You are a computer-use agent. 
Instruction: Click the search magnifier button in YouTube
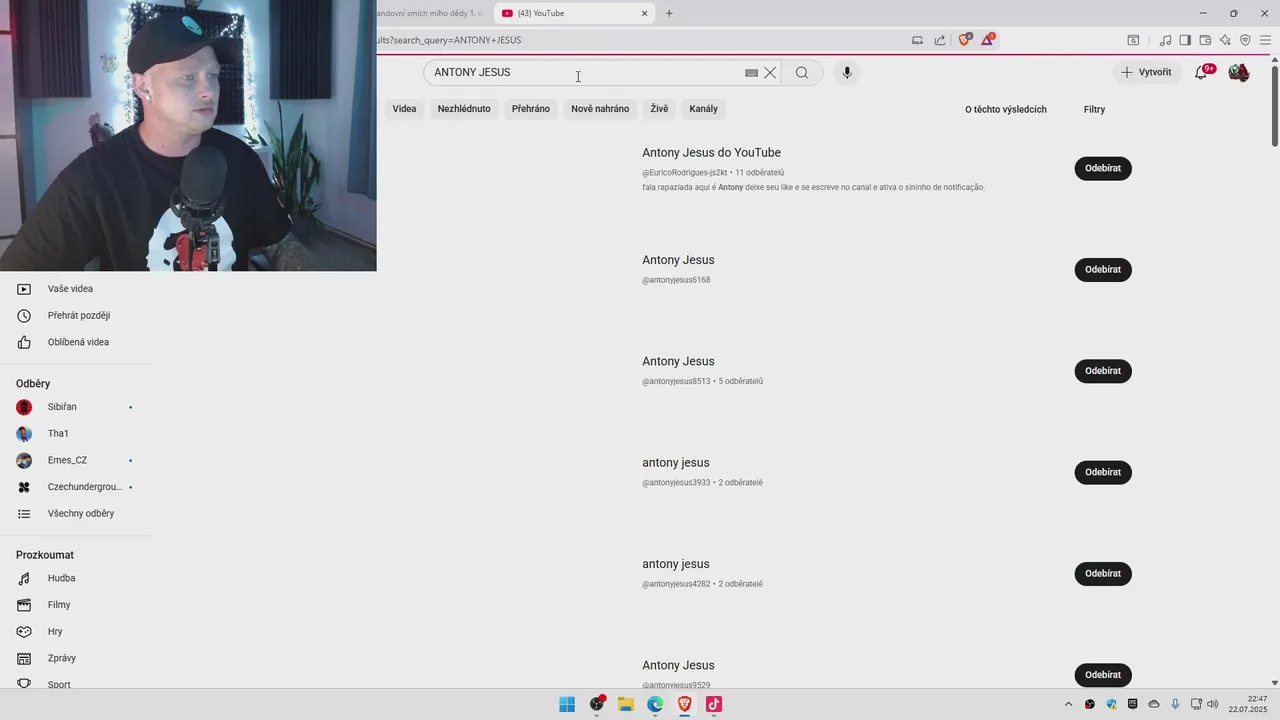tap(802, 73)
